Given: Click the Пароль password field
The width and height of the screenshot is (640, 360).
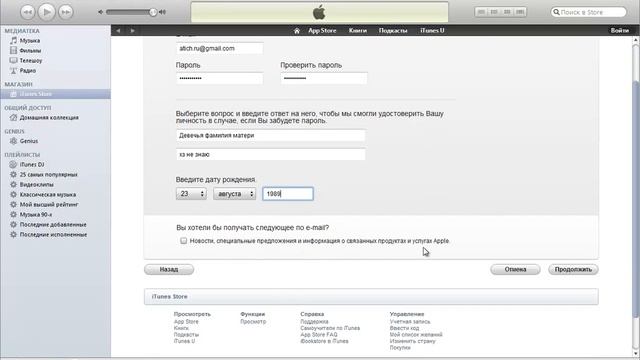Looking at the screenshot, I should coord(220,78).
